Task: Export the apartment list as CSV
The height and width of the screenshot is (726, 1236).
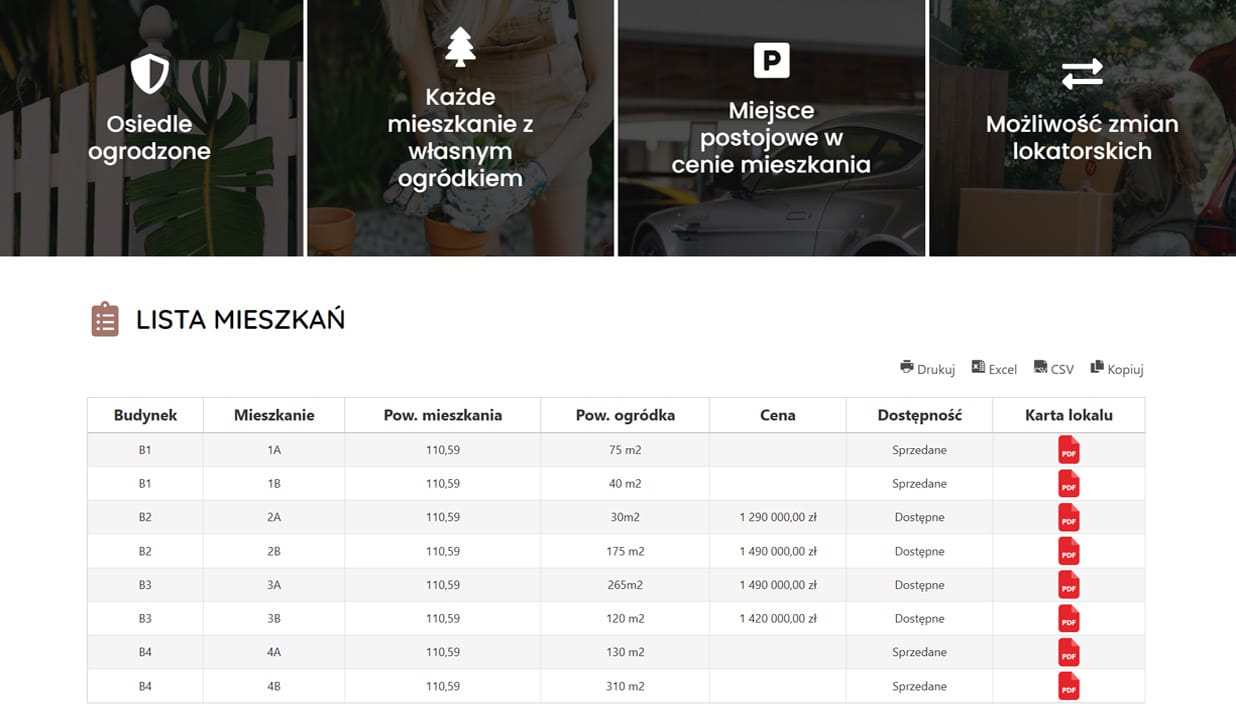Action: tap(1054, 369)
